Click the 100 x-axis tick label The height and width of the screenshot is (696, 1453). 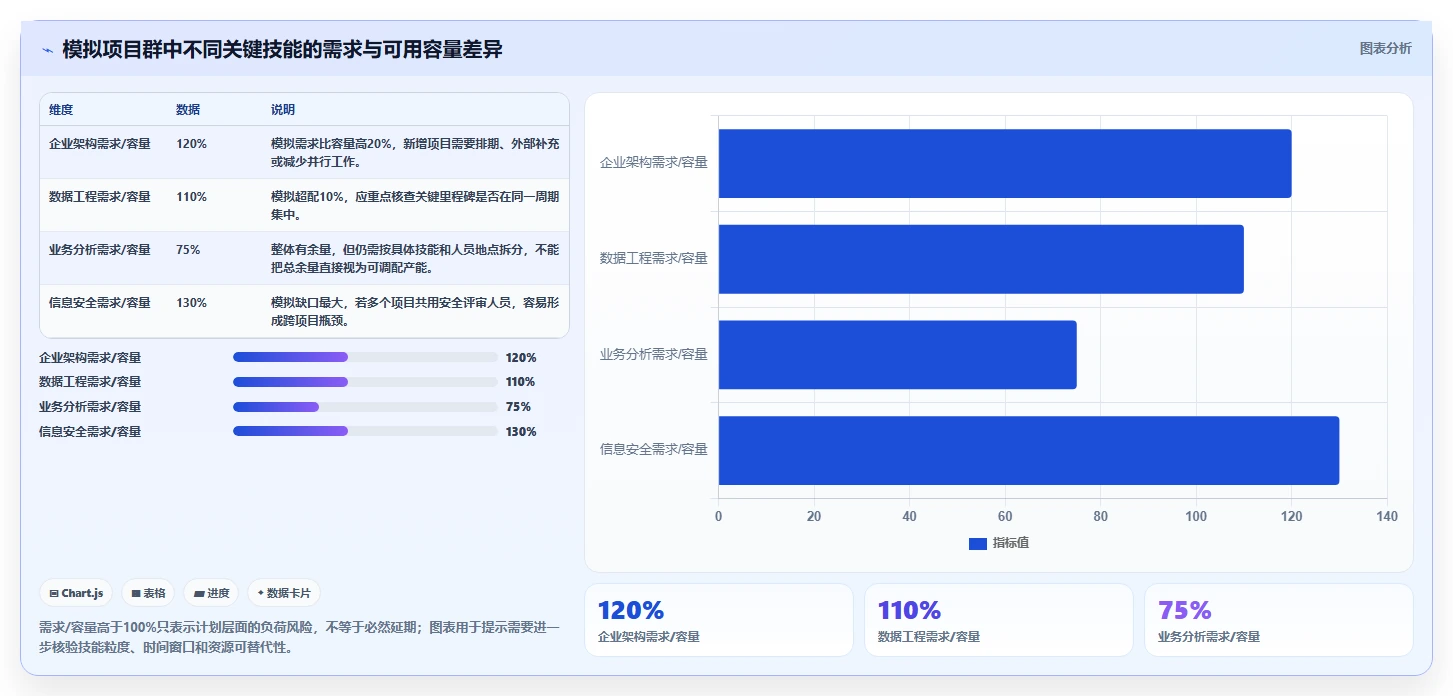(1196, 516)
